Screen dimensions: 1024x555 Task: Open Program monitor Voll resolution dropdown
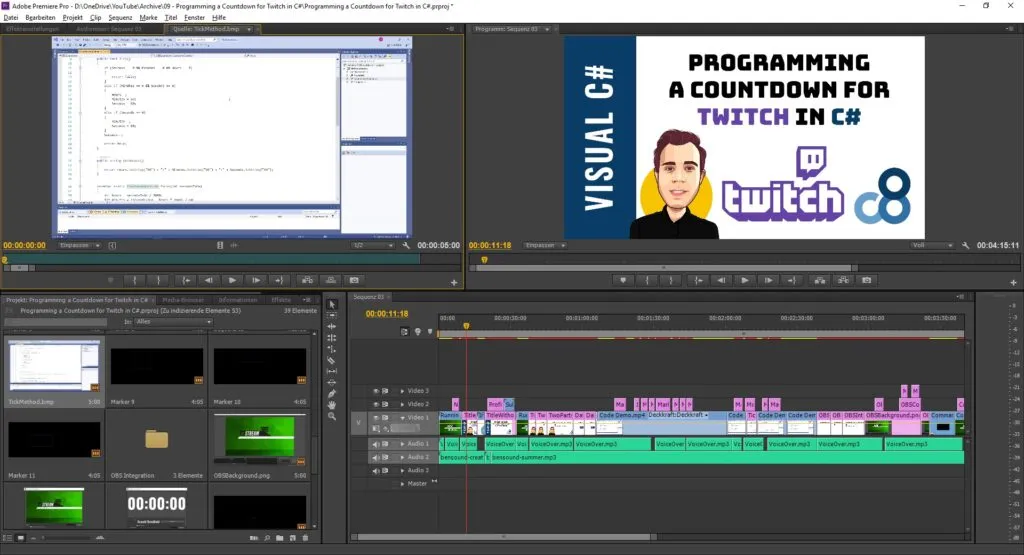click(933, 246)
